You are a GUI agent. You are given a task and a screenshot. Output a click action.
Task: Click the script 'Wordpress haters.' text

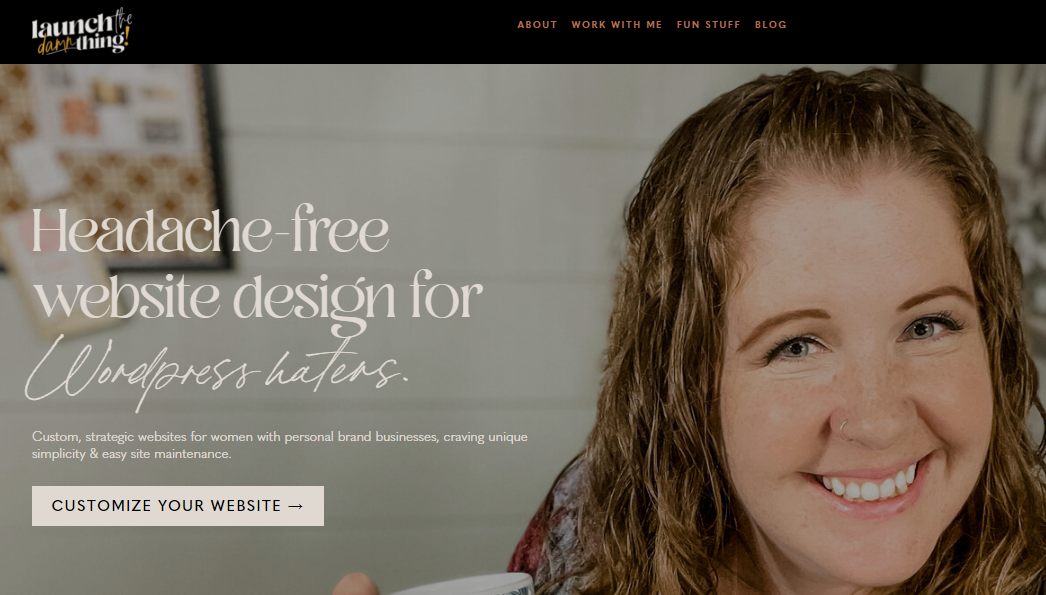pos(217,371)
